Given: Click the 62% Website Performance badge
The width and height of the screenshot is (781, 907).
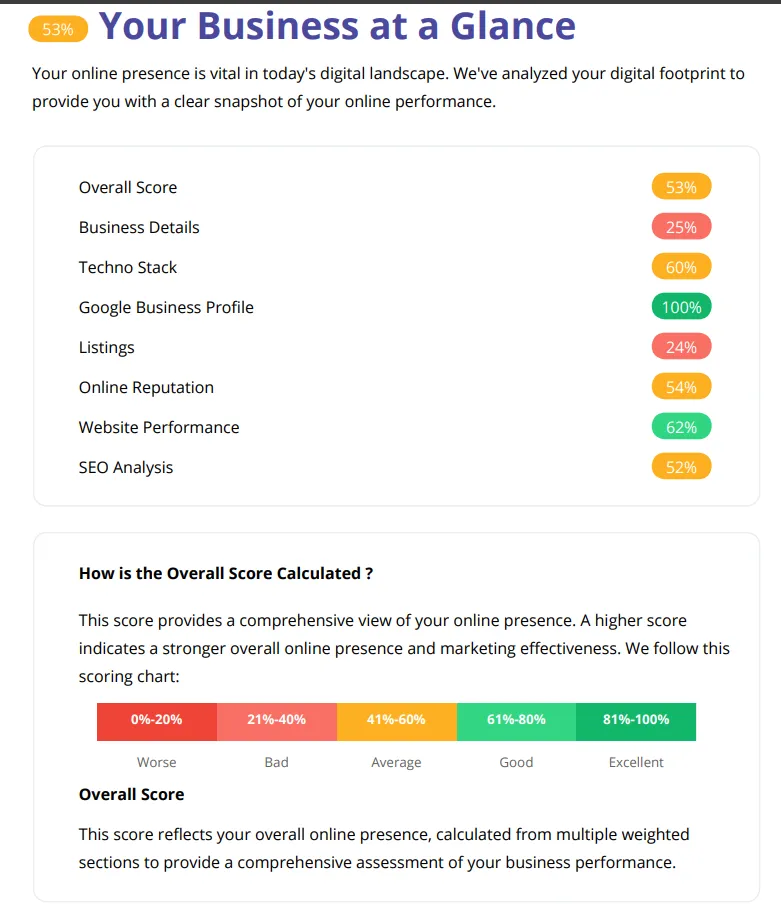Looking at the screenshot, I should tap(681, 427).
